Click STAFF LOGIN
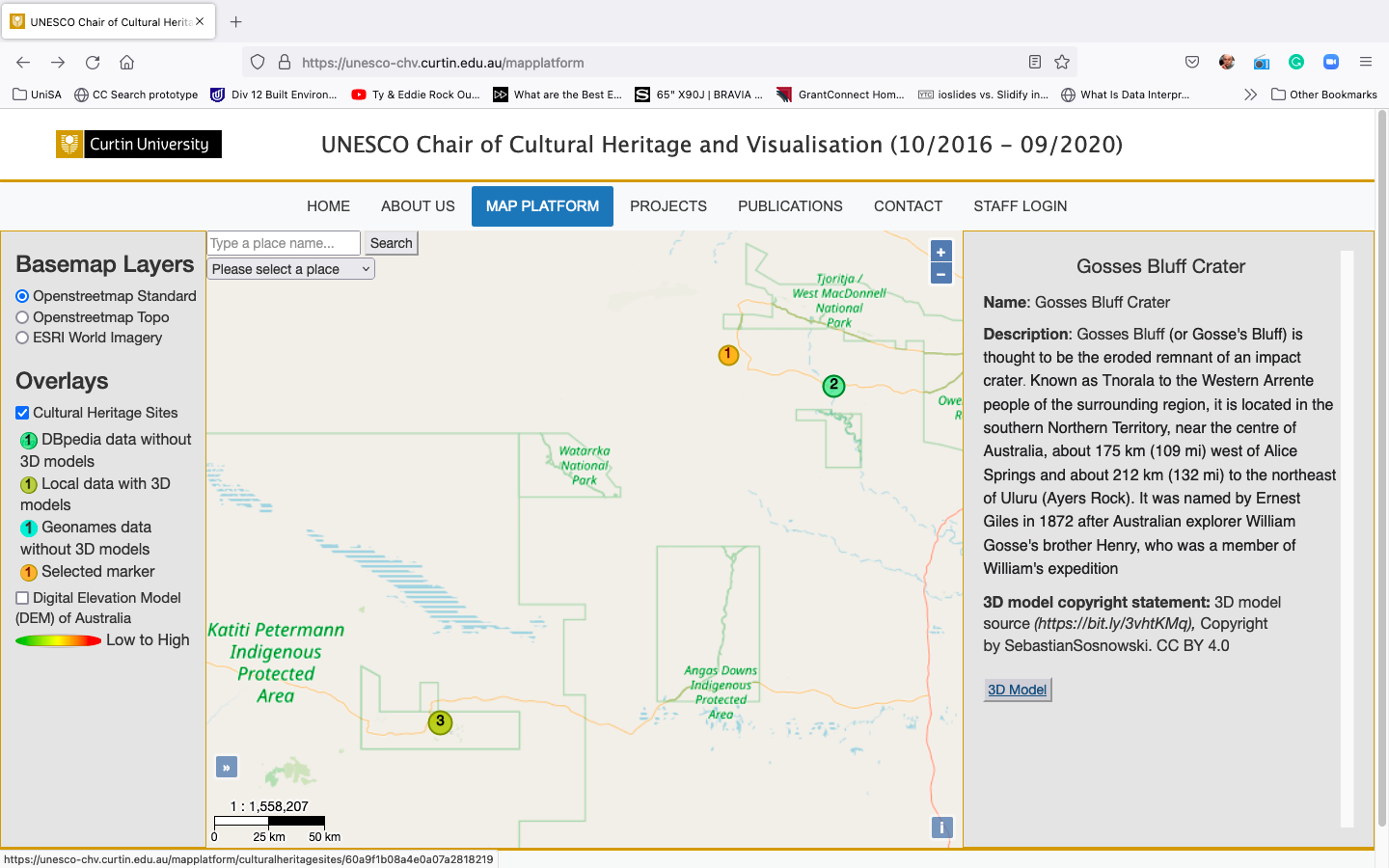The width and height of the screenshot is (1389, 868). (x=1021, y=206)
